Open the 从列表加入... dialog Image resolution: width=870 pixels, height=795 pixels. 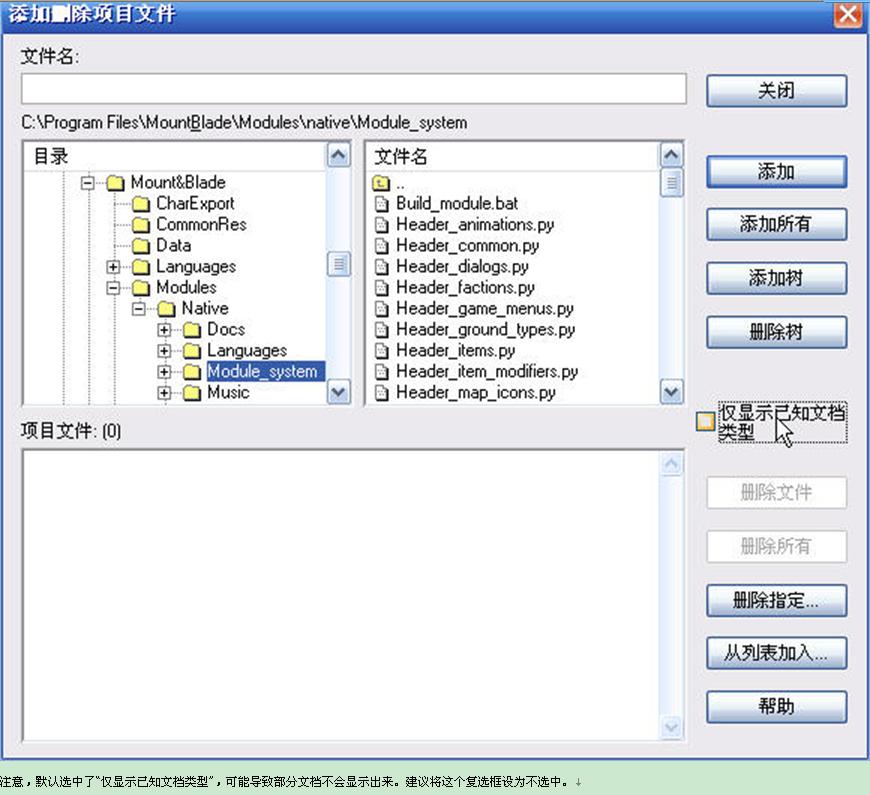pos(776,654)
